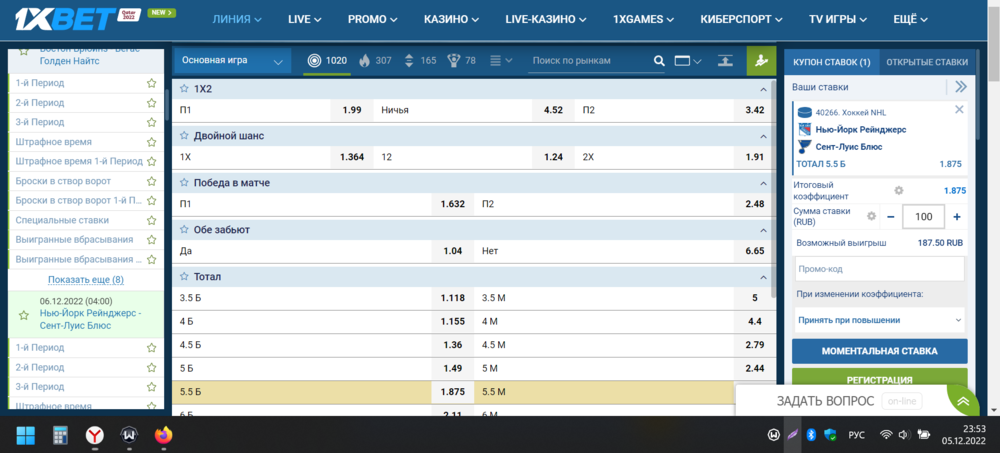This screenshot has height=453, width=1000.
Task: Open the ЛИНИЯ menu
Action: coord(237,19)
